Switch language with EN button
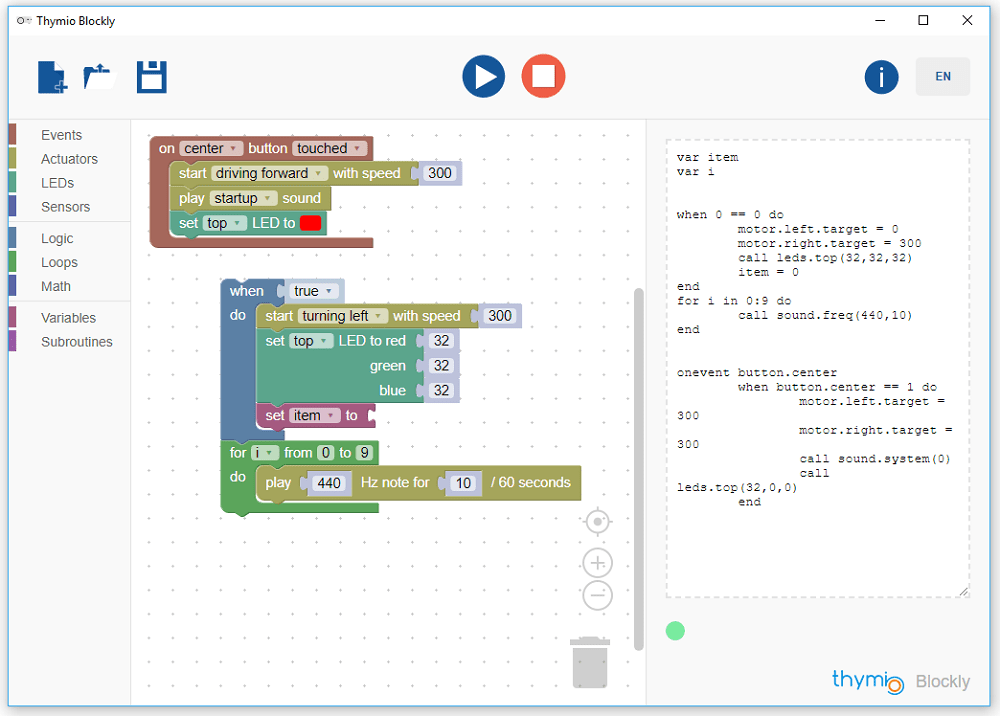This screenshot has height=716, width=1000. pyautogui.click(x=942, y=77)
